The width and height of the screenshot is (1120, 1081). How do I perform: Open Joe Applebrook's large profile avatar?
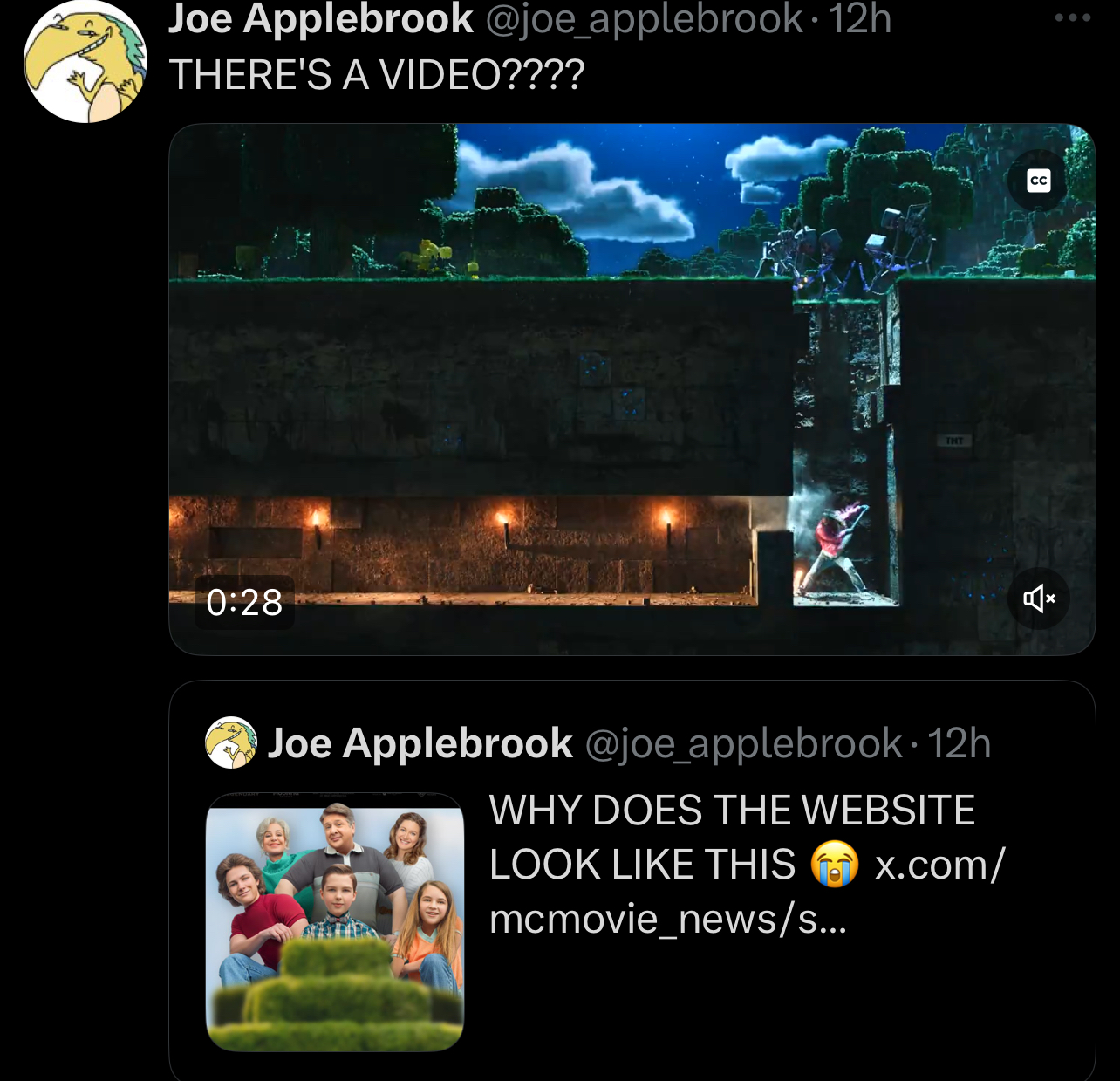pyautogui.click(x=85, y=61)
